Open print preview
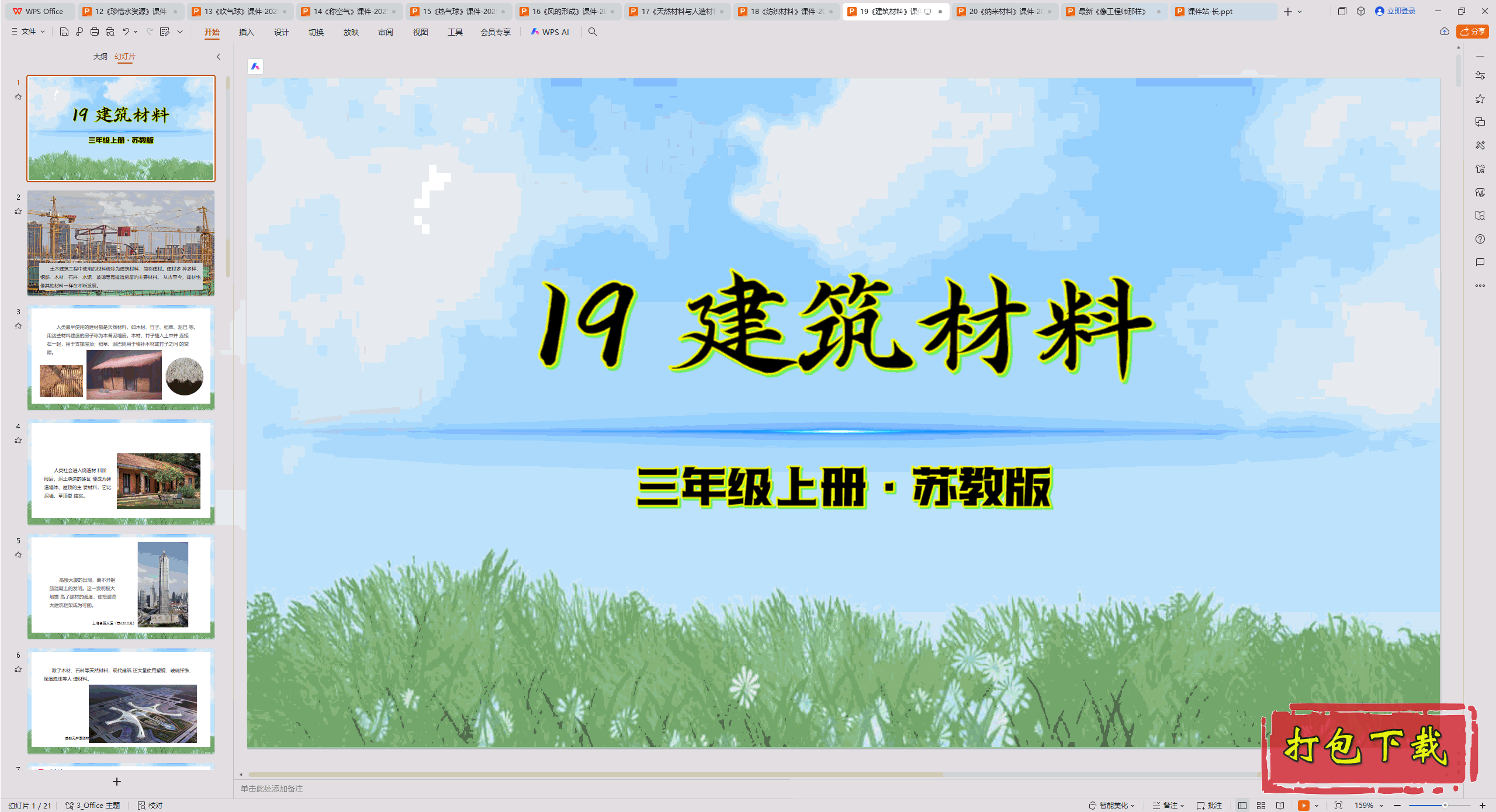 pyautogui.click(x=109, y=32)
